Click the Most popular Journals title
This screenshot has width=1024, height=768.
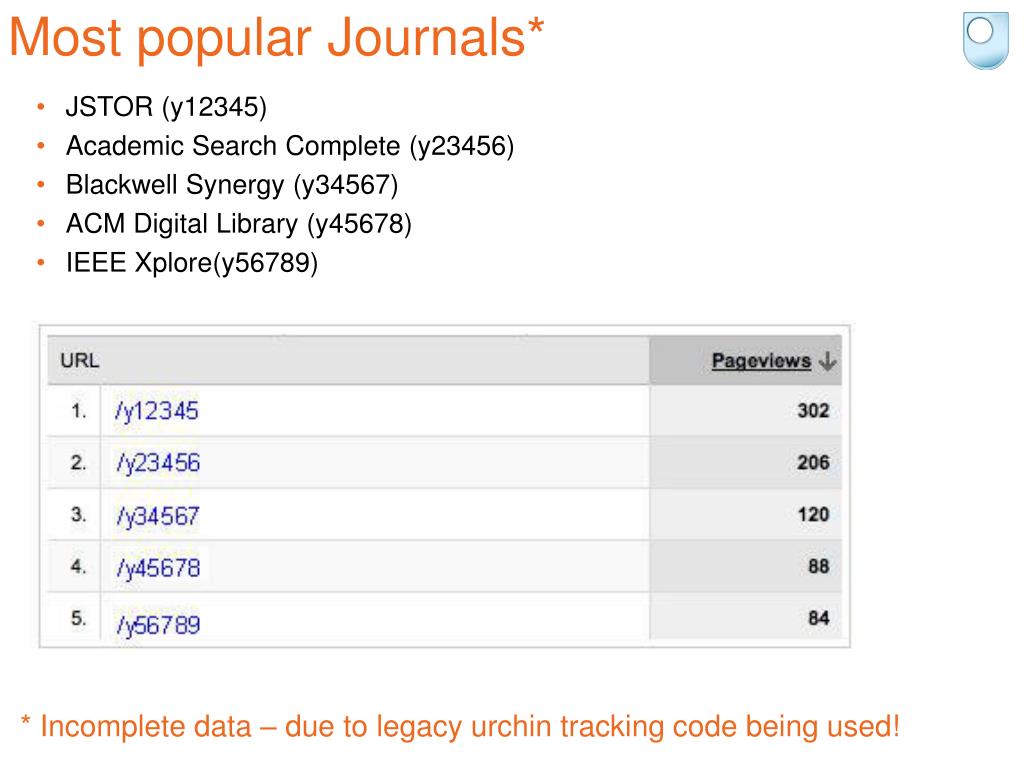(277, 39)
